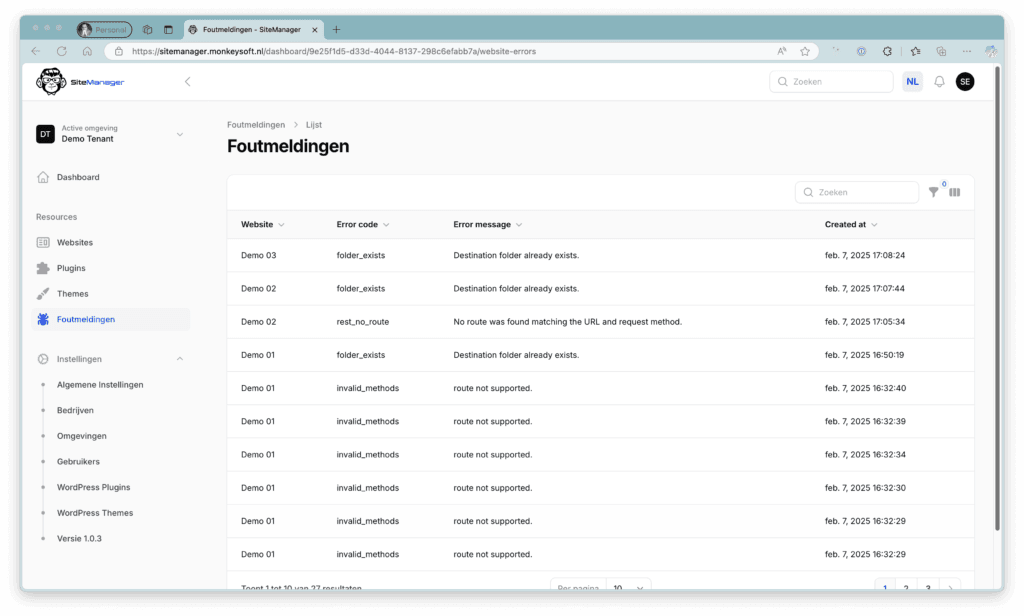
Task: Collapse the Instellingen section chevron
Action: [180, 358]
